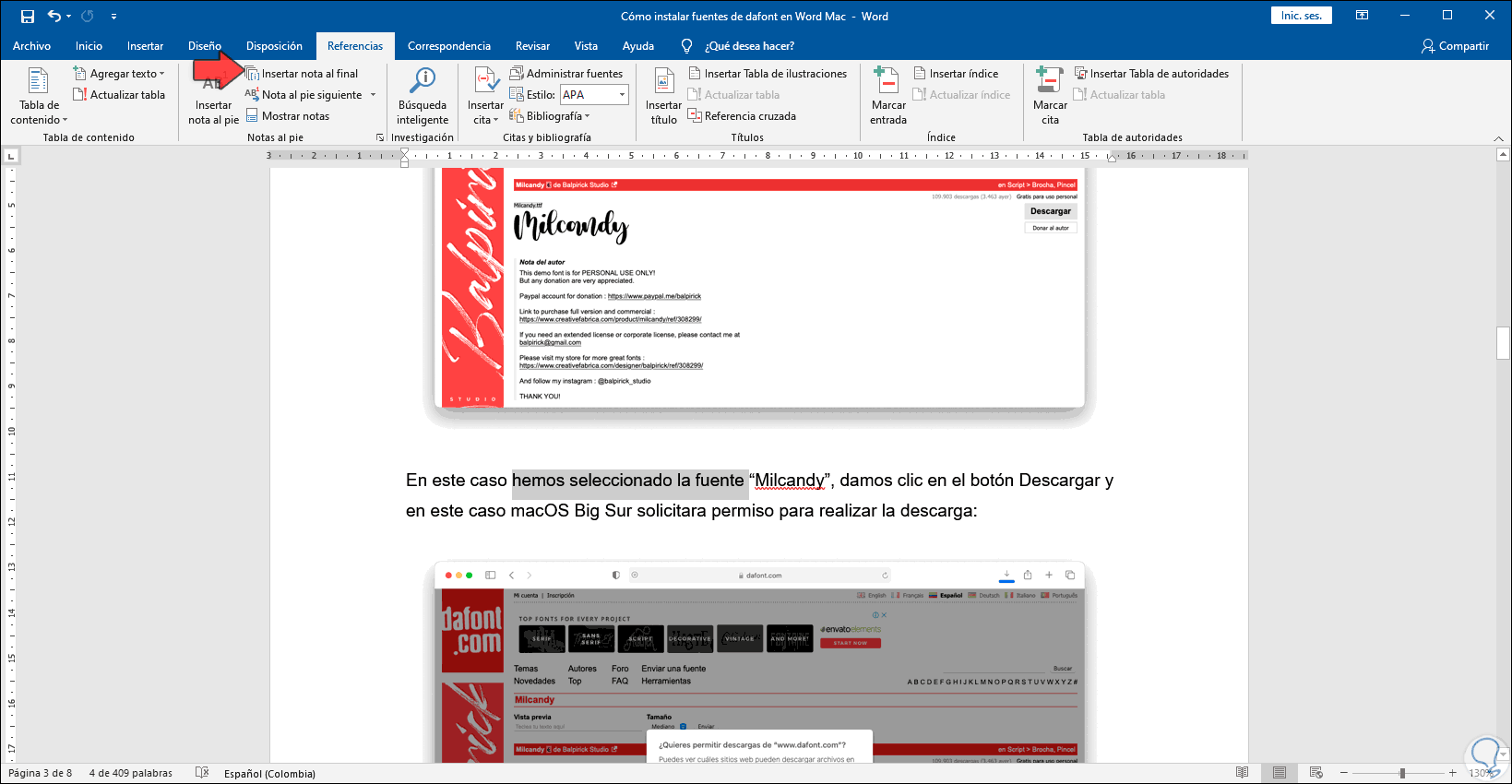1512x784 pixels.
Task: Open the Estilo APA combo box
Action: click(594, 95)
